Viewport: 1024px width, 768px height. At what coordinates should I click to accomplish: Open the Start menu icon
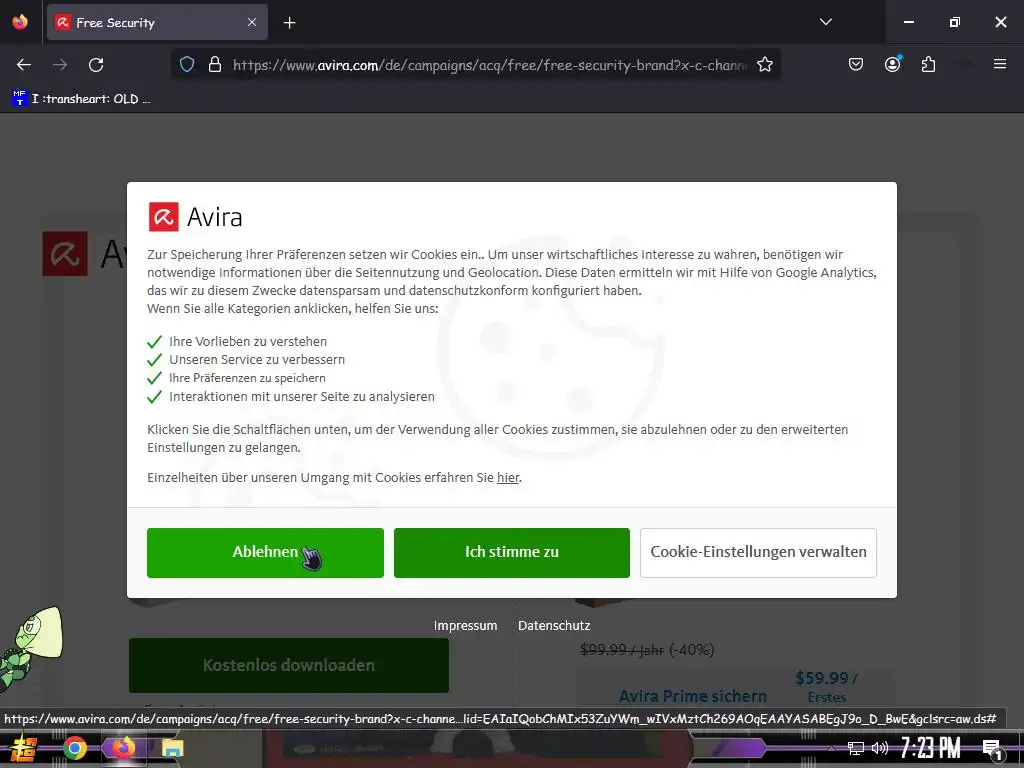(24, 748)
